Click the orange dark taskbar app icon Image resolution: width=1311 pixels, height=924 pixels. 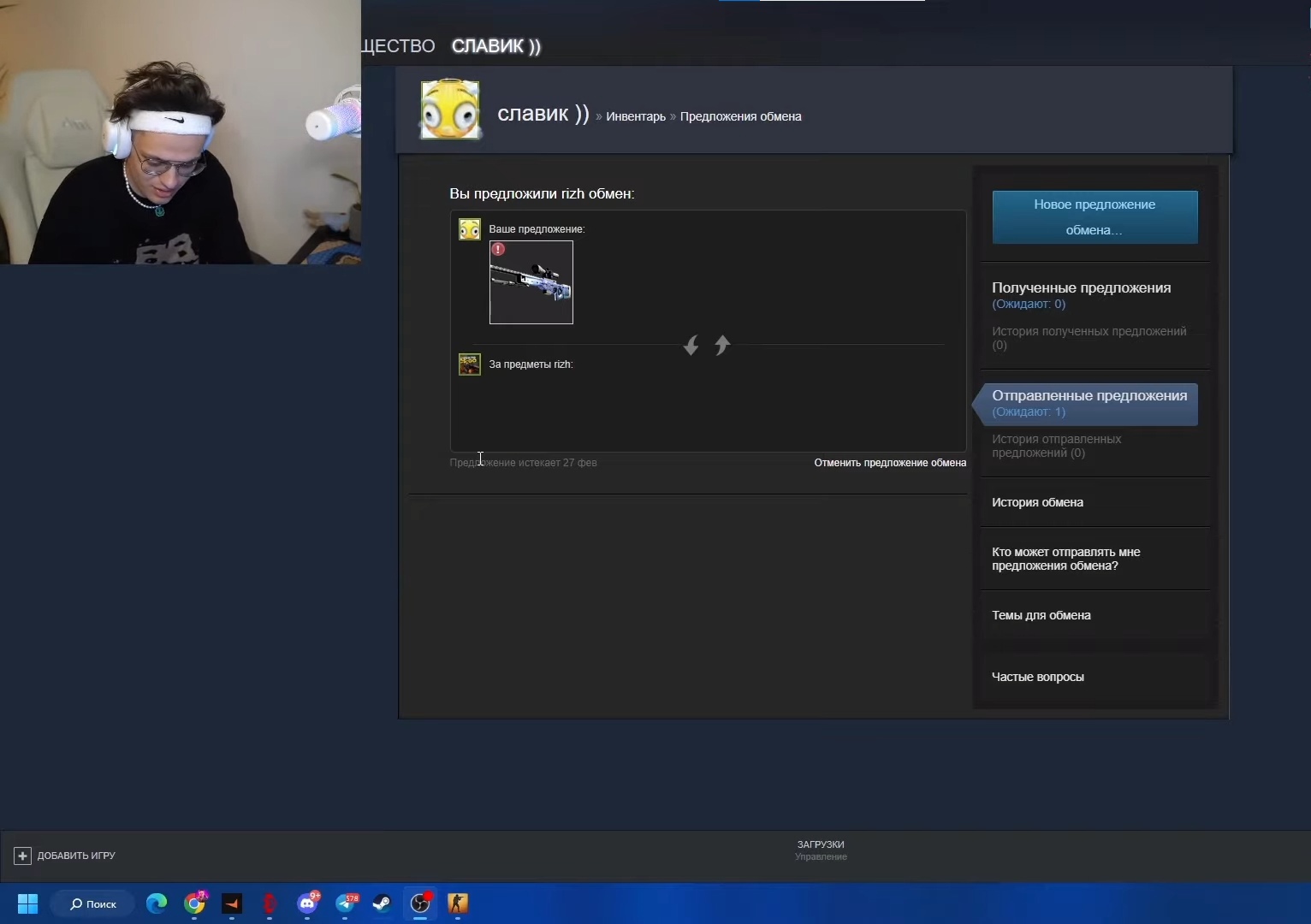pyautogui.click(x=232, y=903)
